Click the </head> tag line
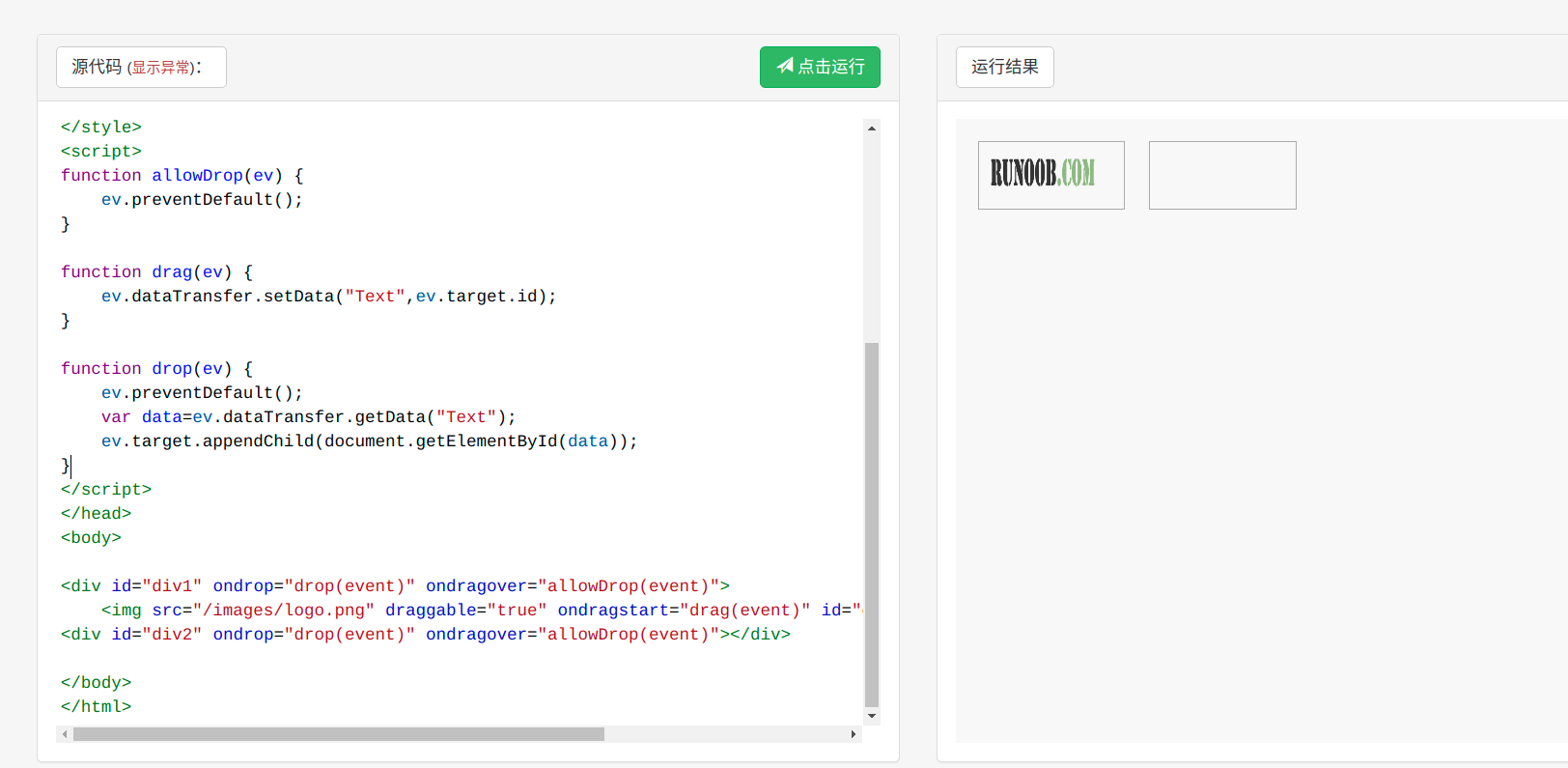The height and width of the screenshot is (768, 1568). (x=97, y=513)
